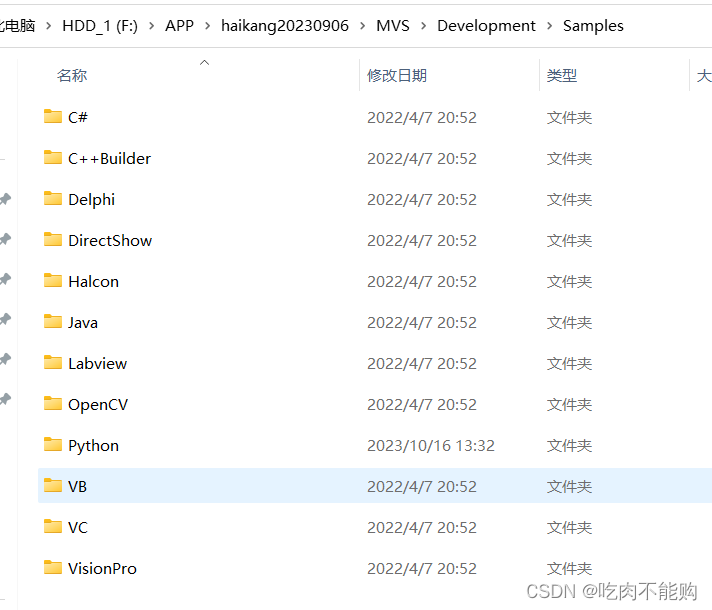Screen dimensions: 712x610
Task: Toggle the sort direction arrow above 名称
Action: pyautogui.click(x=205, y=63)
